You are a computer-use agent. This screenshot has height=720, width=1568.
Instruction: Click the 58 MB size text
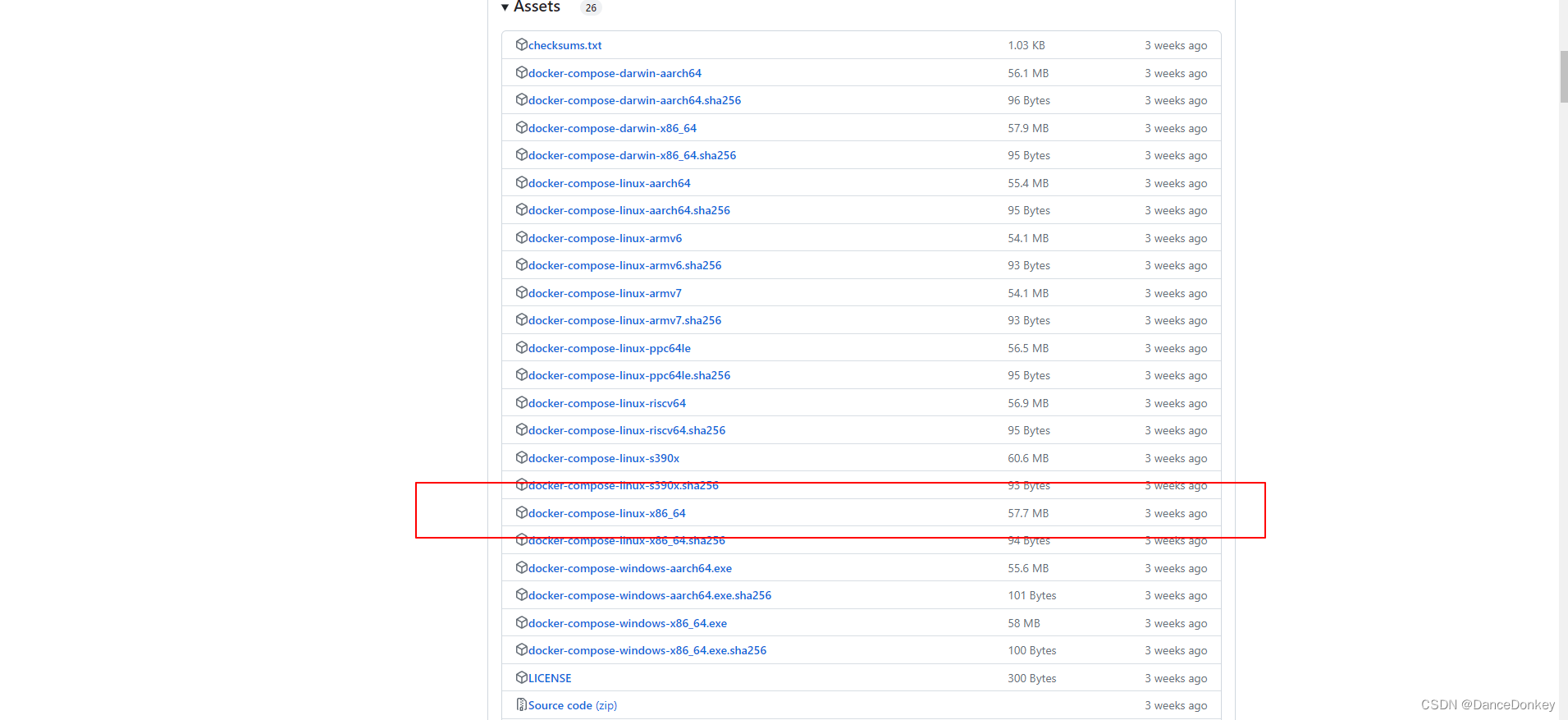click(1023, 623)
